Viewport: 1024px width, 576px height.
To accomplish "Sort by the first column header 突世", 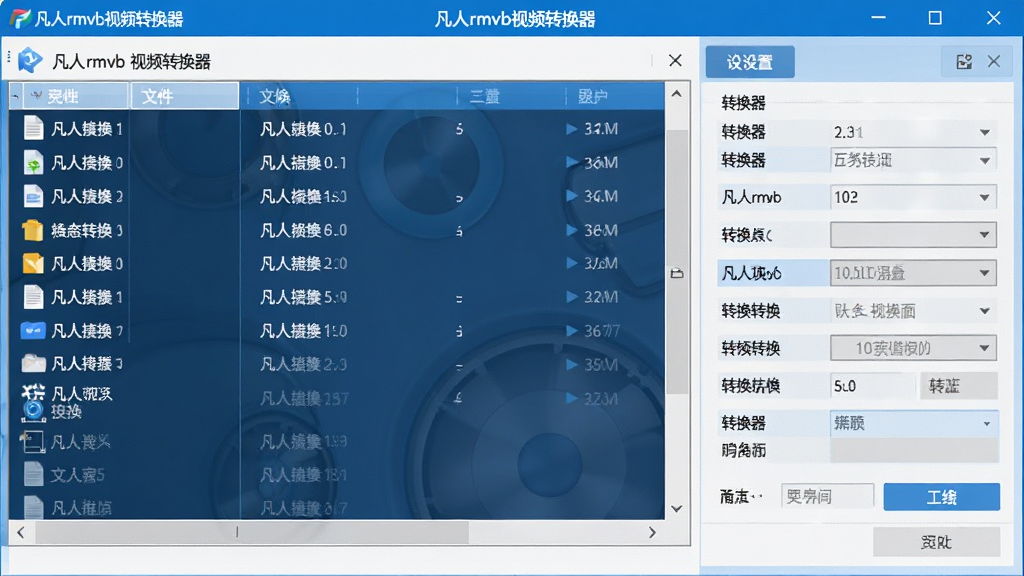I will tap(75, 97).
